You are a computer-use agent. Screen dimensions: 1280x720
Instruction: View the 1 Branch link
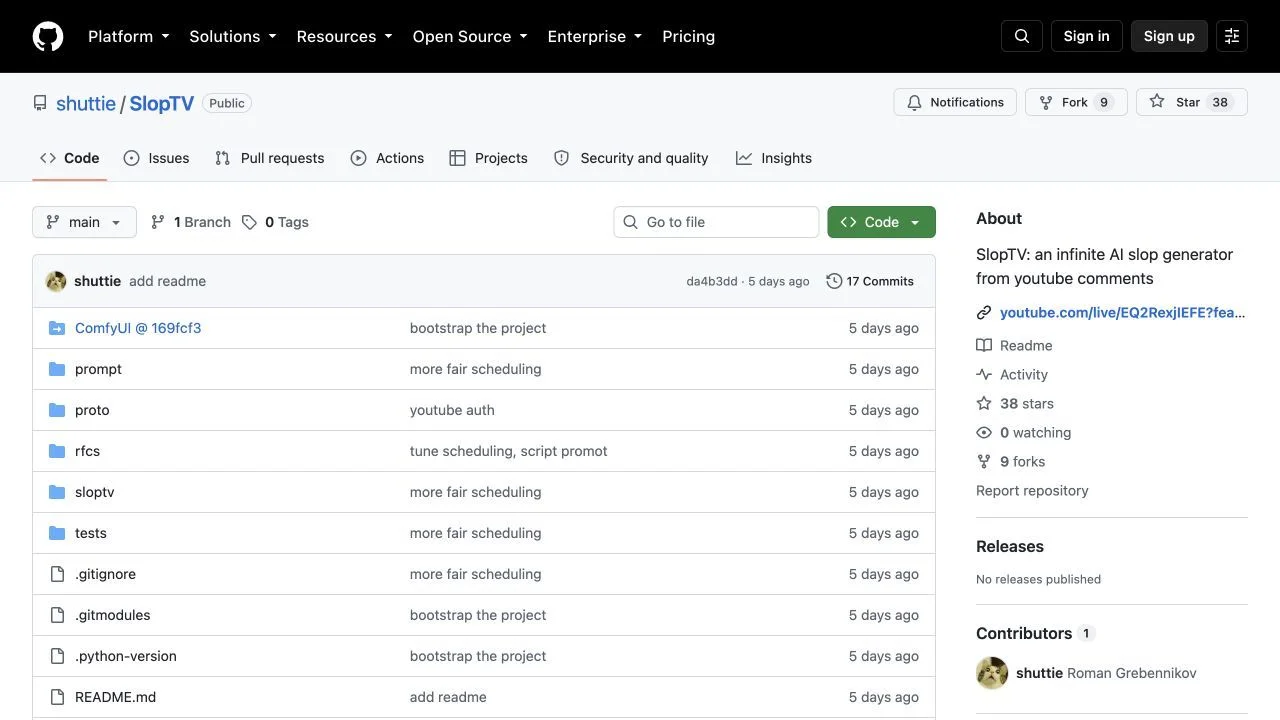pos(190,222)
